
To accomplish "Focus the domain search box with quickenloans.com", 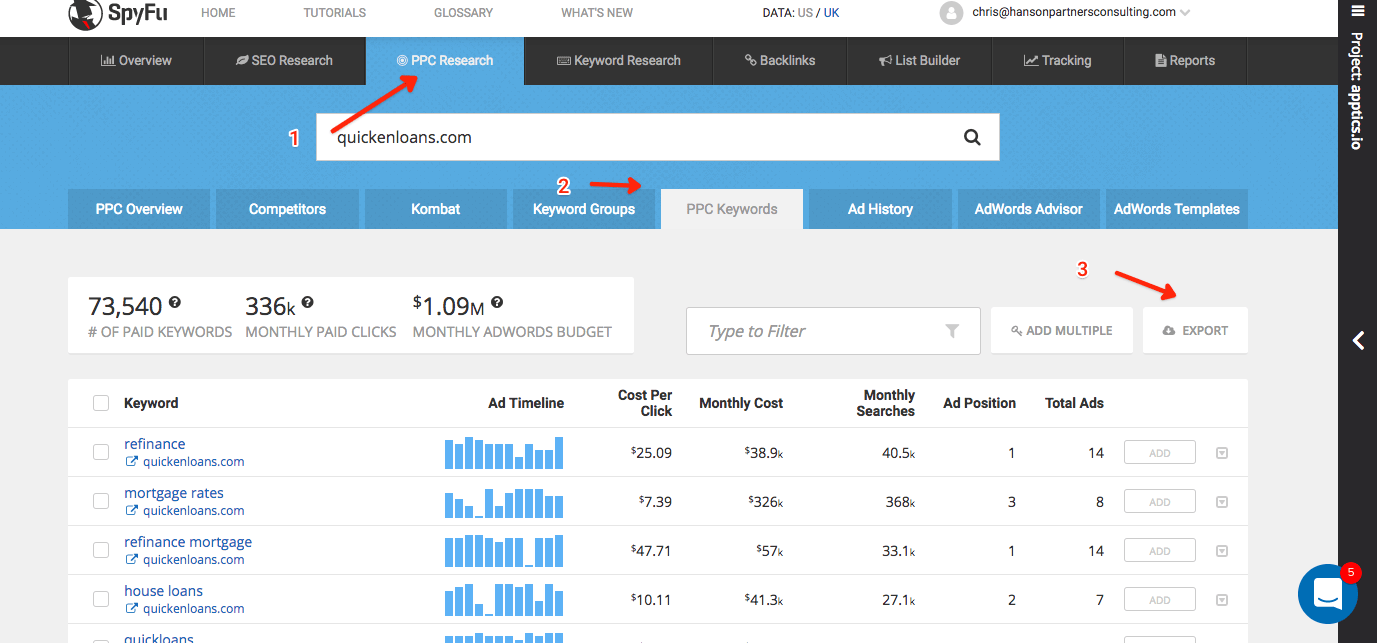I will (658, 138).
